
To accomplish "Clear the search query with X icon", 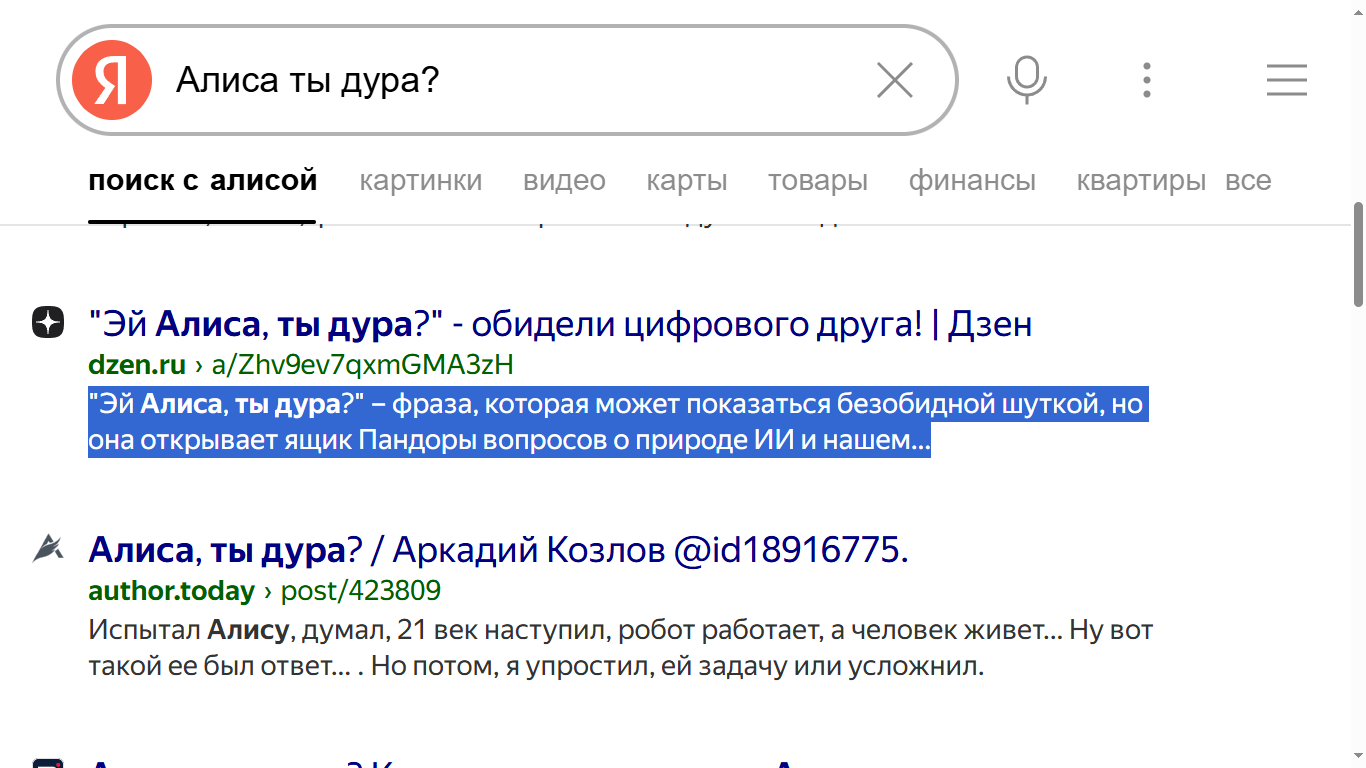I will click(x=895, y=80).
